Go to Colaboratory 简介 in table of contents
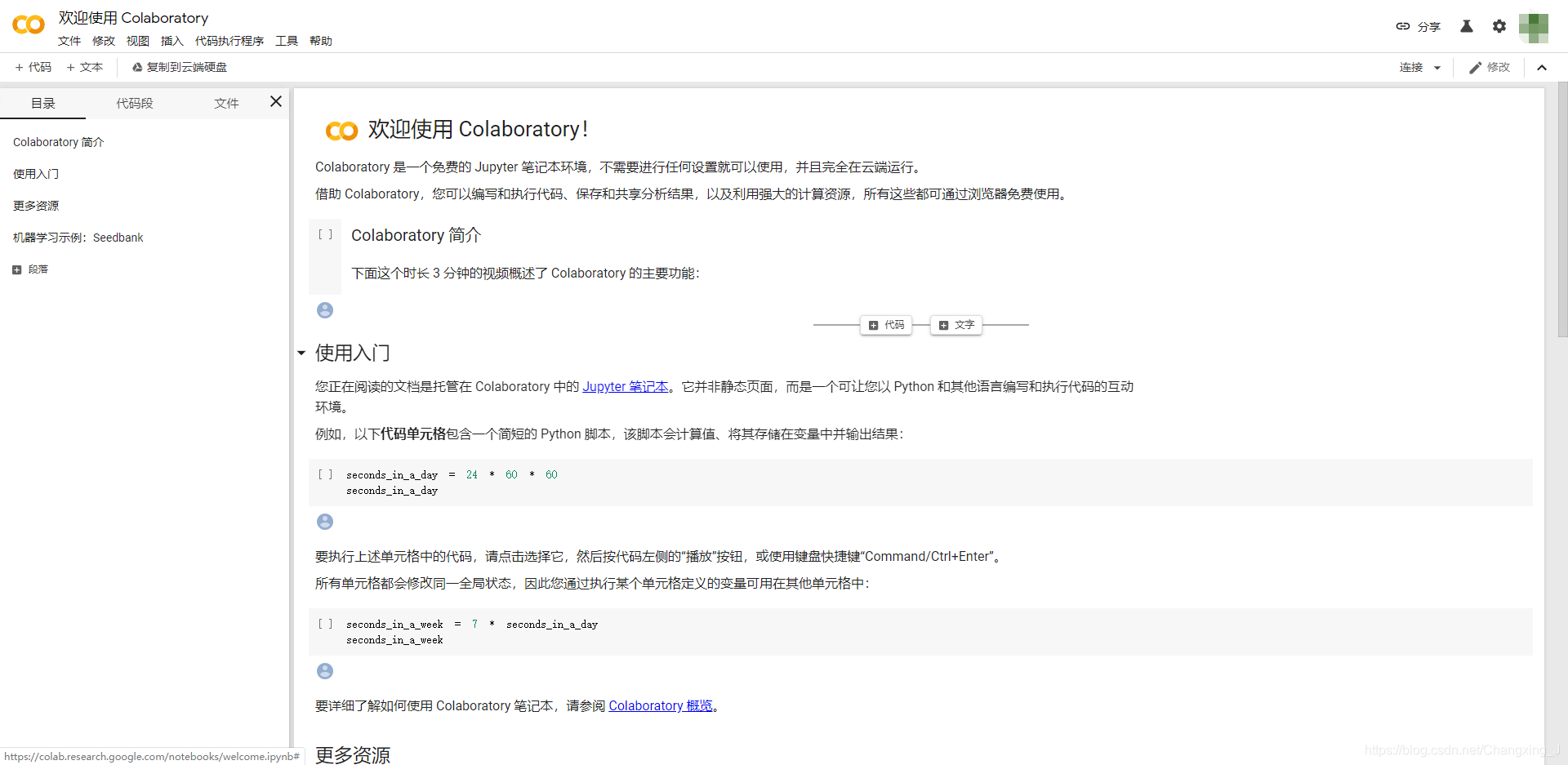The height and width of the screenshot is (765, 1568). (59, 142)
